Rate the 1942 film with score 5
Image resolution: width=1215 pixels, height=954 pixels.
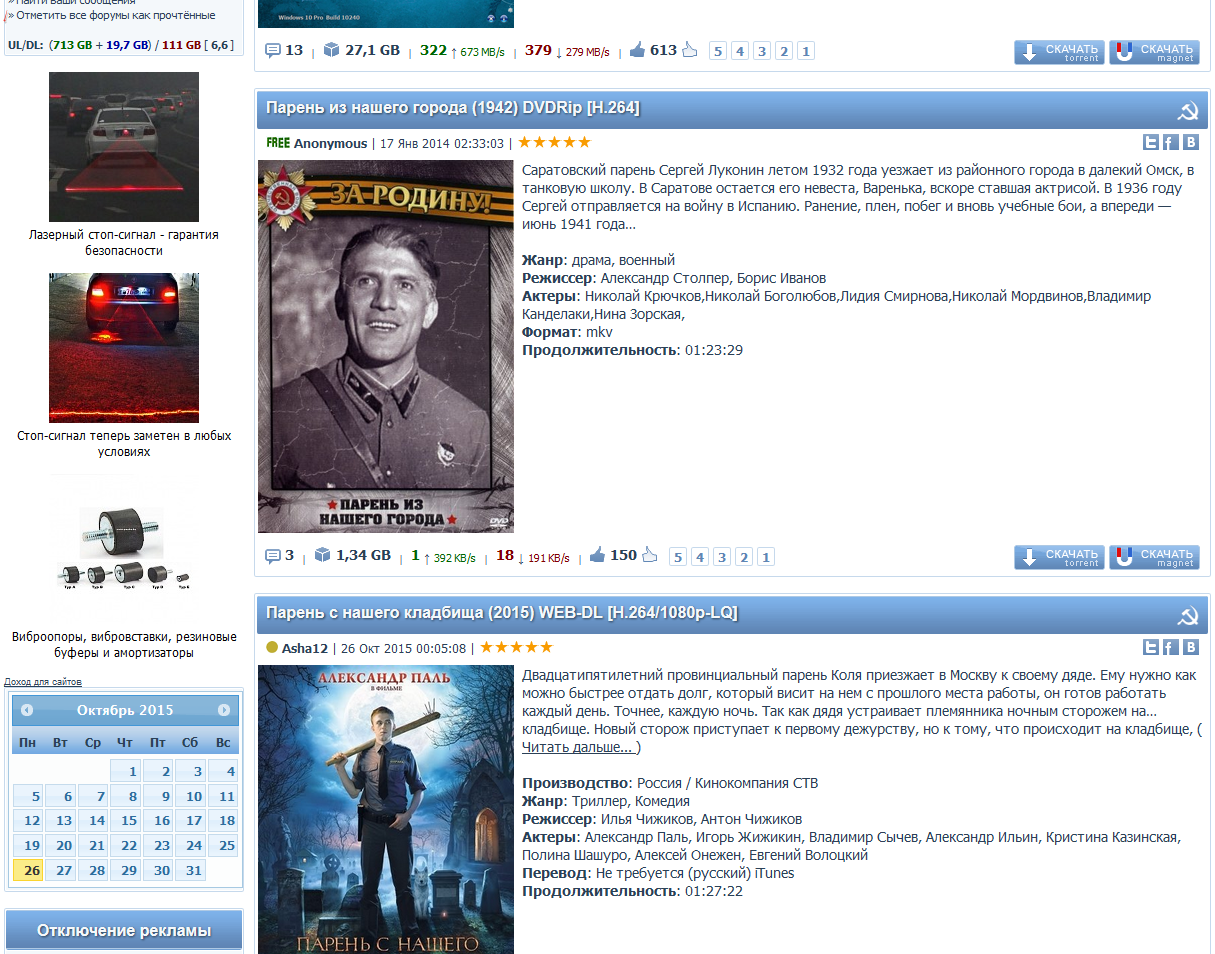pyautogui.click(x=678, y=557)
